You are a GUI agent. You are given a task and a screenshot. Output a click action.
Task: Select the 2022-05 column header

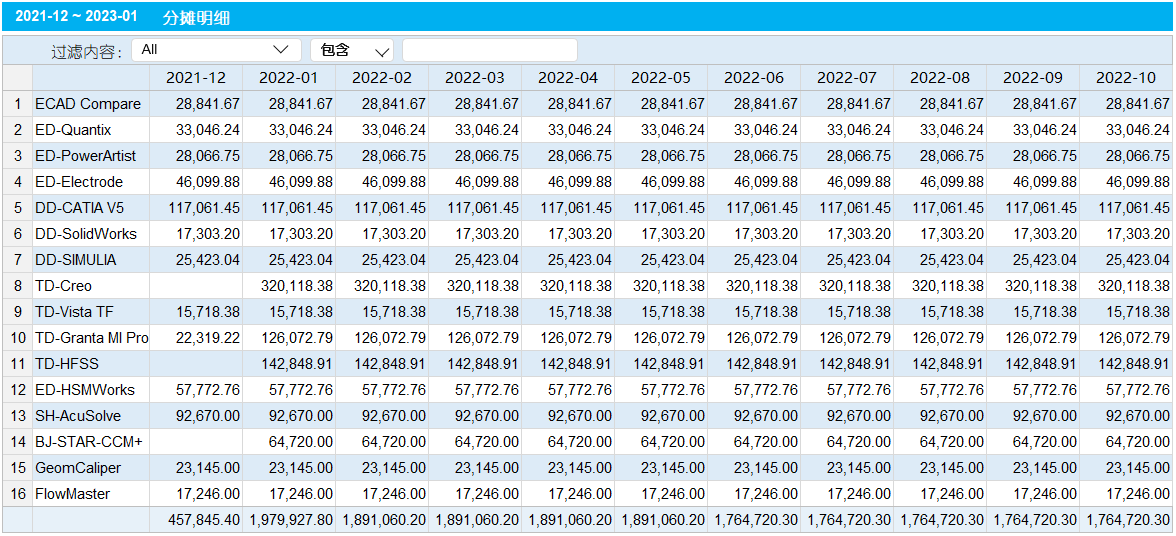click(x=661, y=78)
